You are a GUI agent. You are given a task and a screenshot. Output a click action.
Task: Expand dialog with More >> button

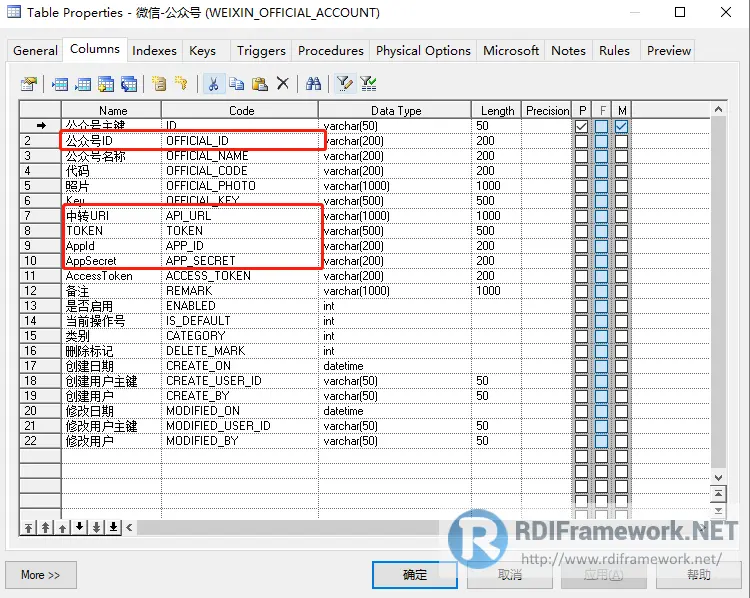pyautogui.click(x=41, y=575)
